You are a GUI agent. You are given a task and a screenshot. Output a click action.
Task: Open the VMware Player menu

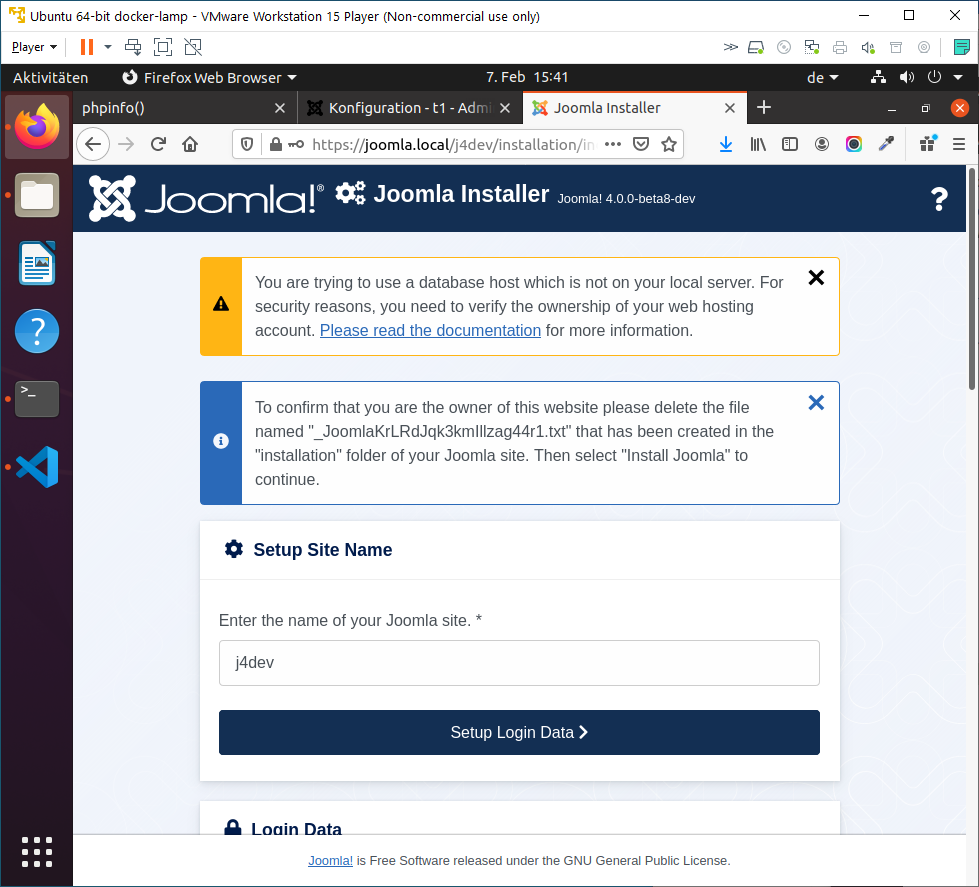point(34,47)
